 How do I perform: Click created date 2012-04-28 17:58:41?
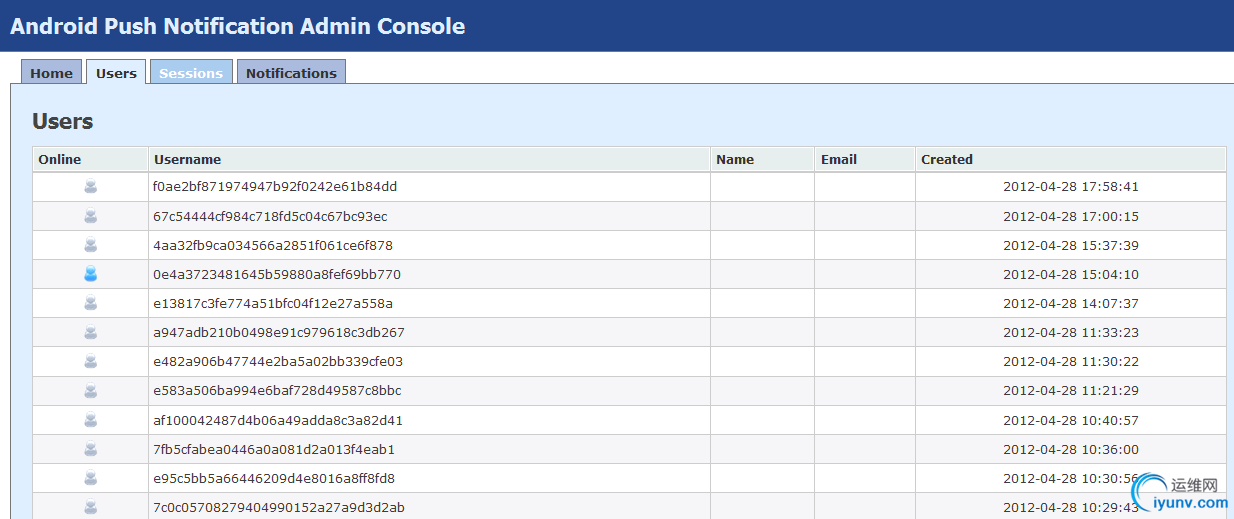tap(1071, 187)
